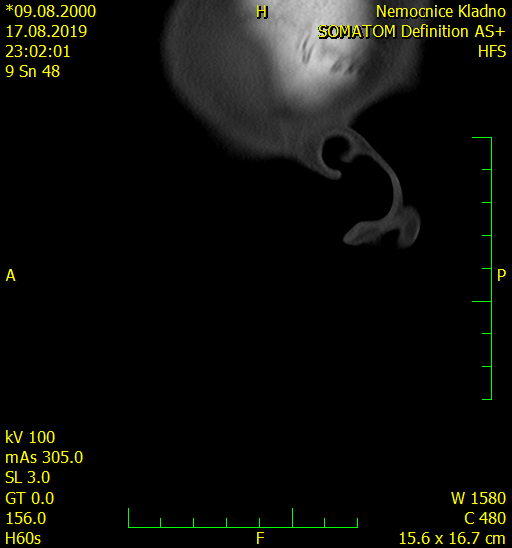The image size is (512, 548).
Task: Click the GT 0.0 gantry tilt text
Action: click(x=30, y=498)
